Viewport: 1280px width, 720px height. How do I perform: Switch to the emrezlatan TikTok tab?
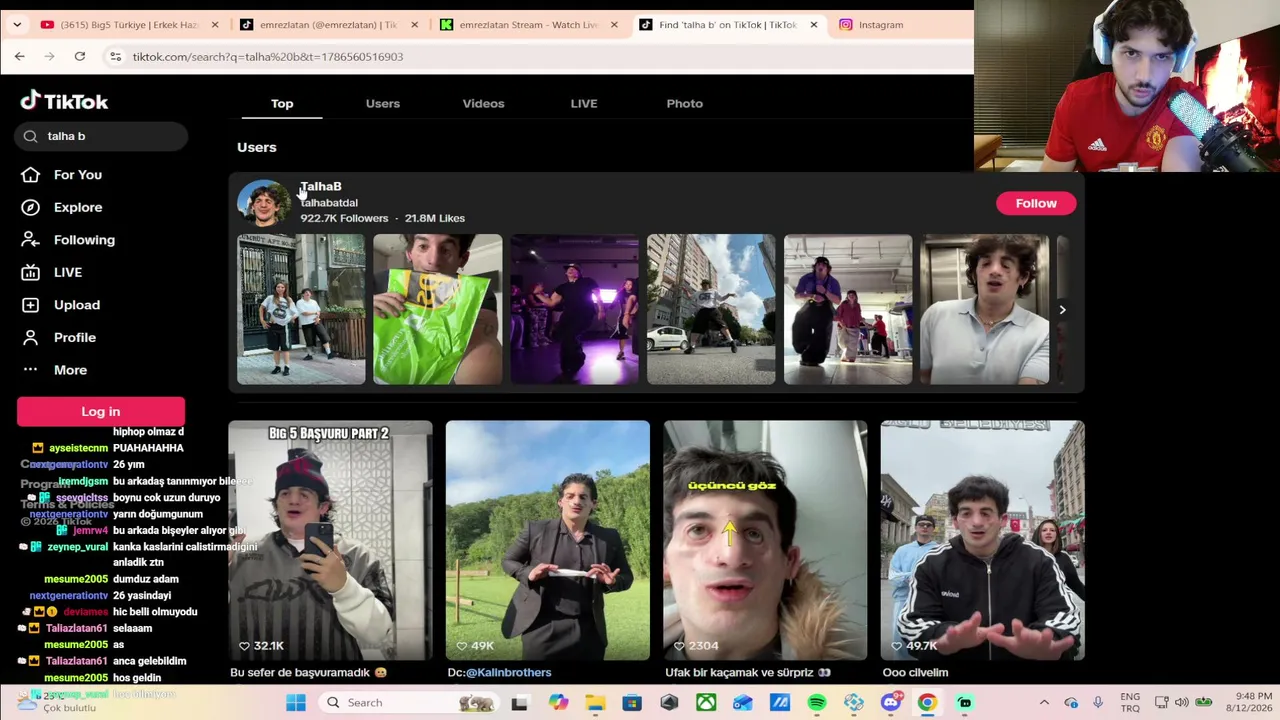pos(330,25)
